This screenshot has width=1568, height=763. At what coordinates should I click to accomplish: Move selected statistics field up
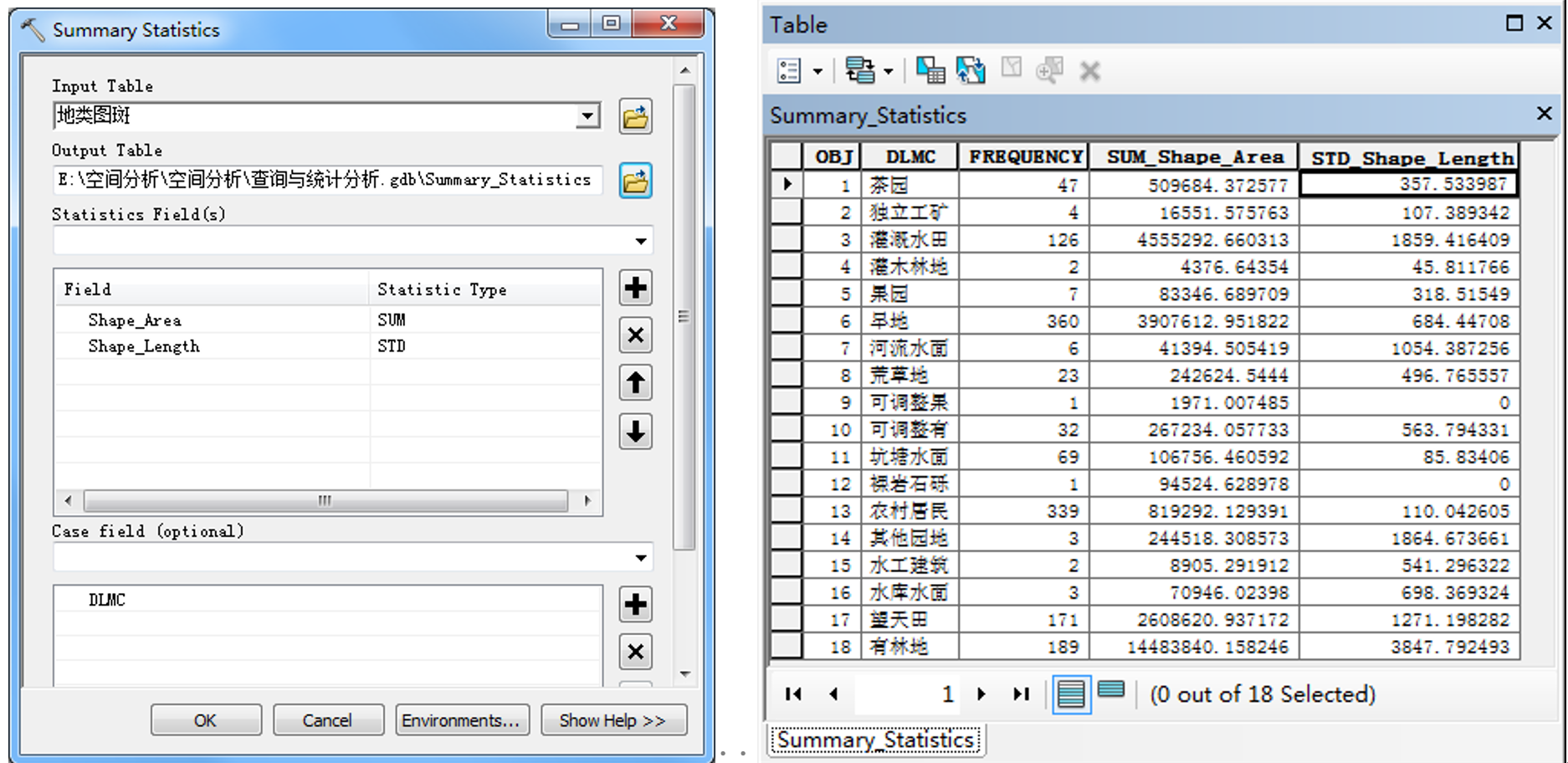[636, 383]
